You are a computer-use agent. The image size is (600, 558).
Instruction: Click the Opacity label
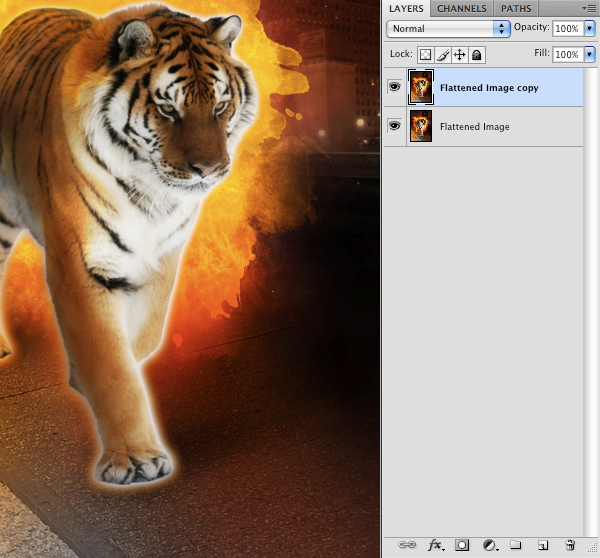tap(531, 27)
